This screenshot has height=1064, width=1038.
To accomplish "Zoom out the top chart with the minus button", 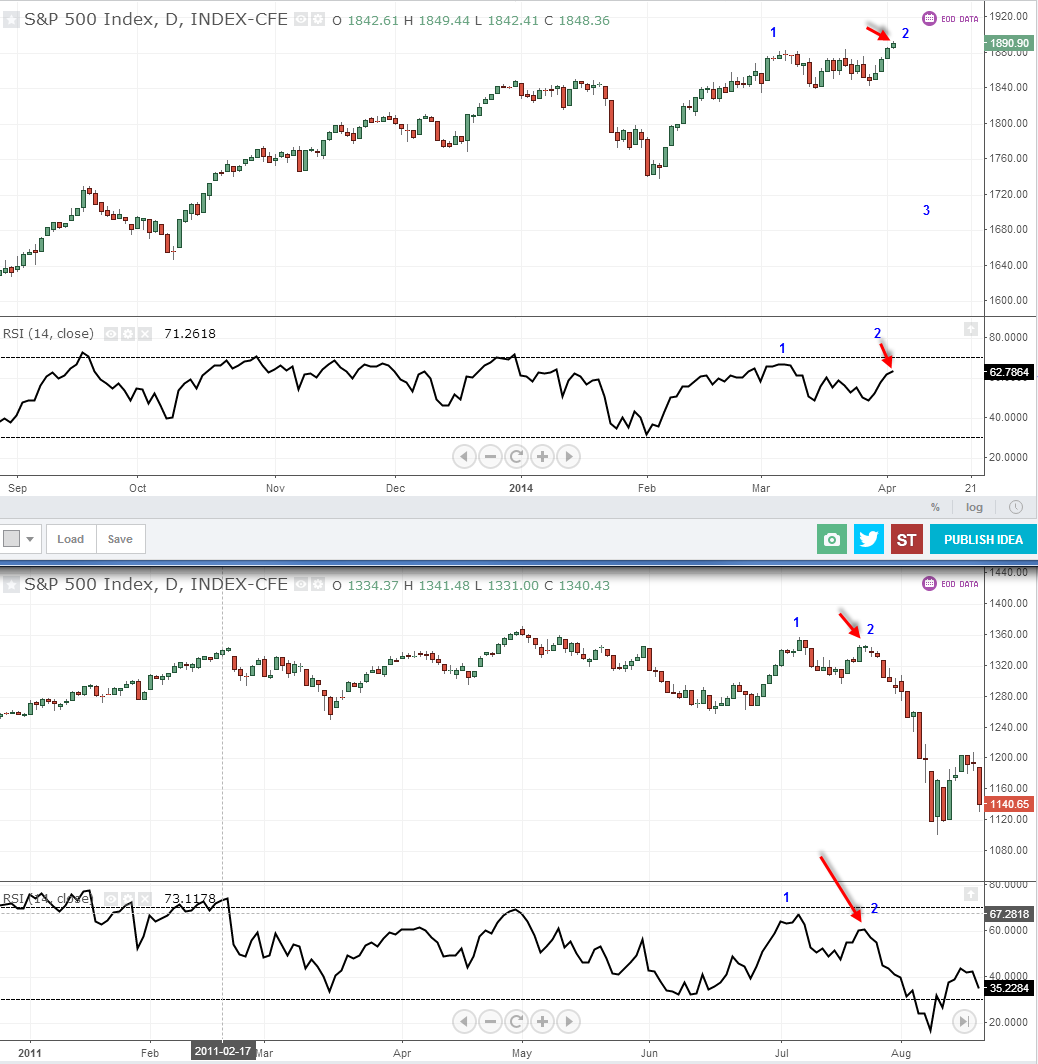I will (490, 457).
